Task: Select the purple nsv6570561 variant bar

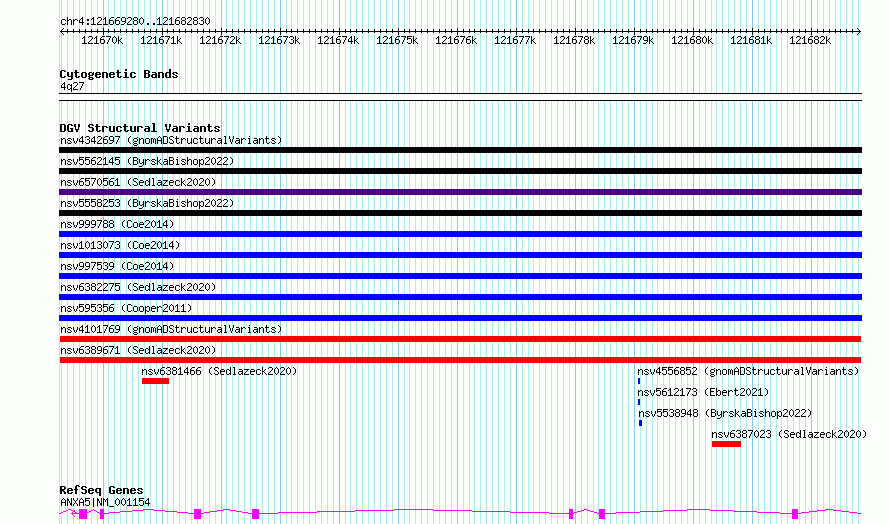Action: [460, 192]
